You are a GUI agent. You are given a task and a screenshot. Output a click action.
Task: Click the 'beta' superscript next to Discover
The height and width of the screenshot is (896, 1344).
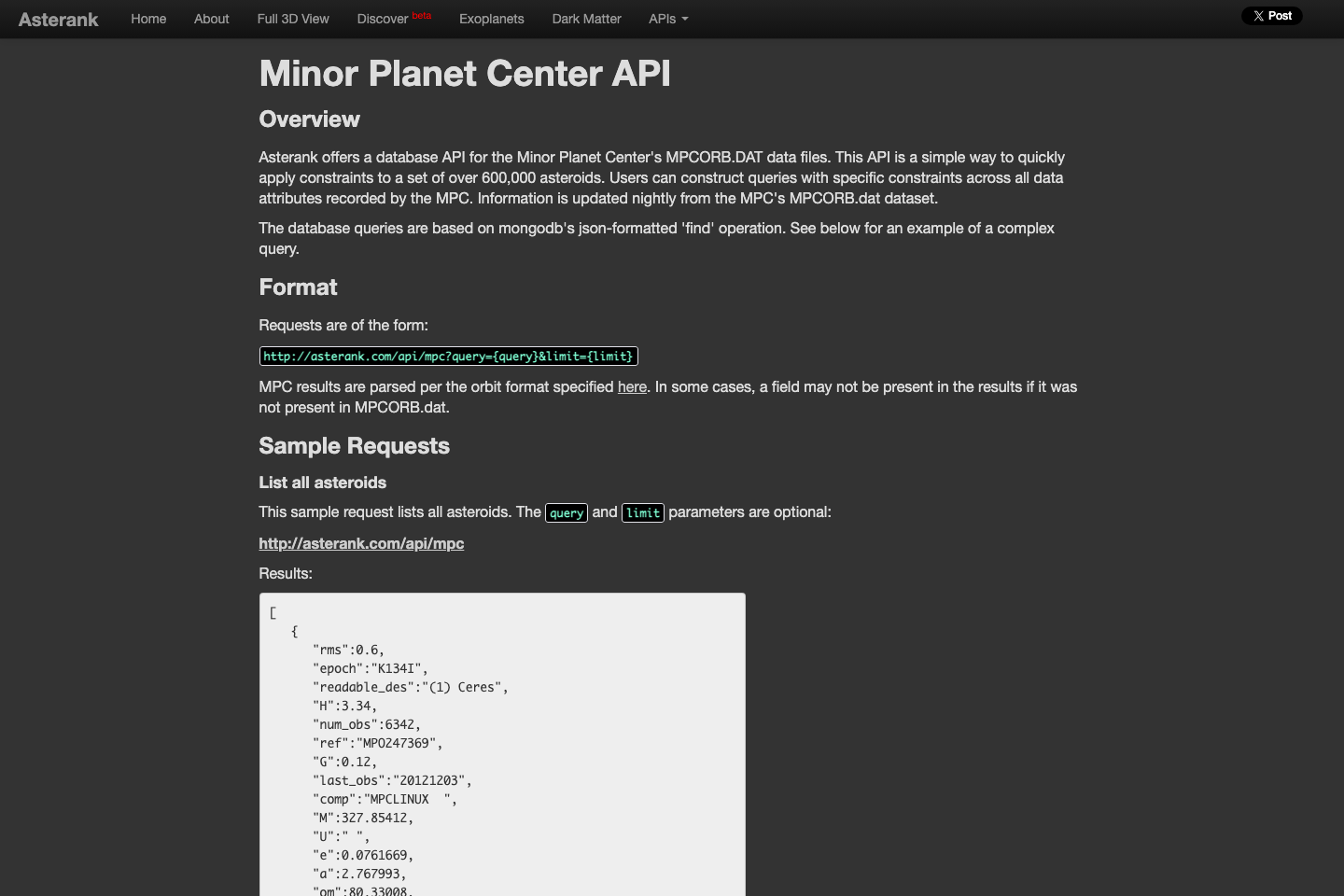coord(422,14)
